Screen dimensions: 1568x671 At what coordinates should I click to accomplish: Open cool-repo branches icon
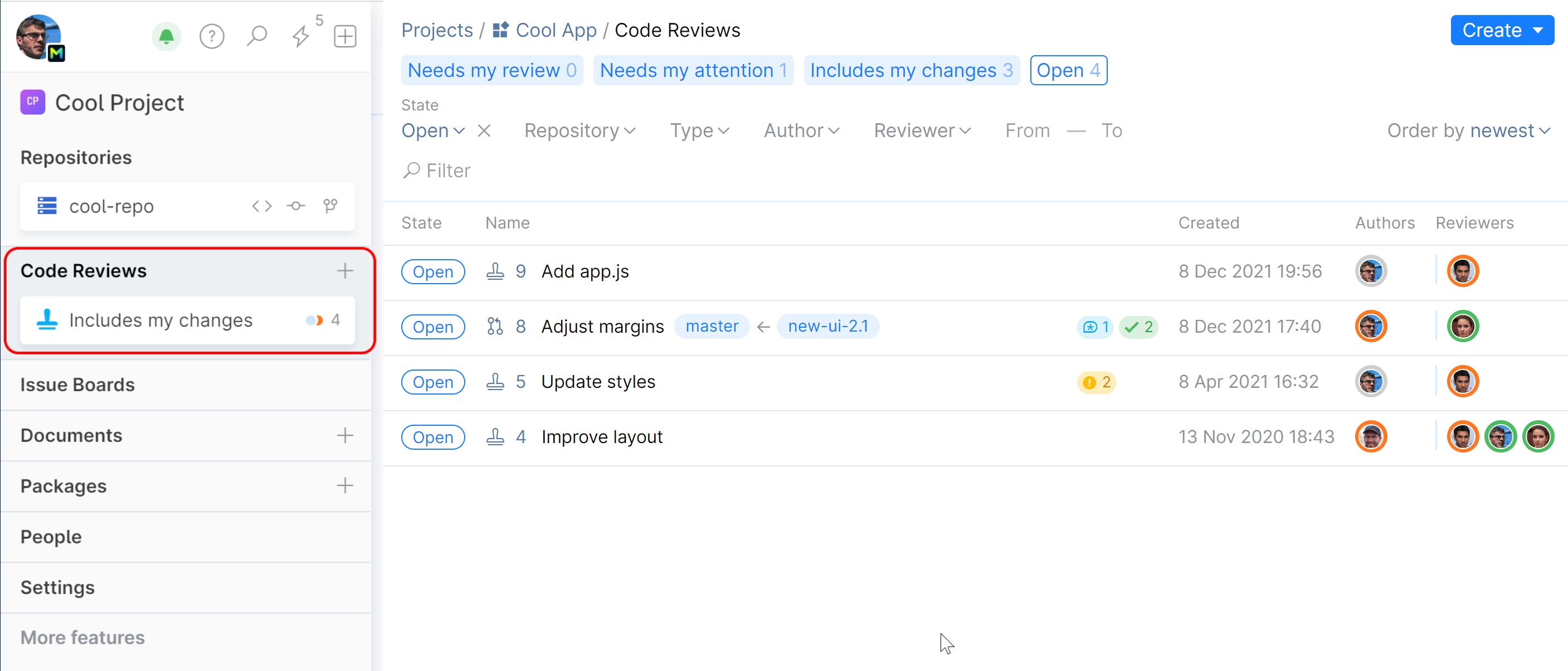point(330,206)
